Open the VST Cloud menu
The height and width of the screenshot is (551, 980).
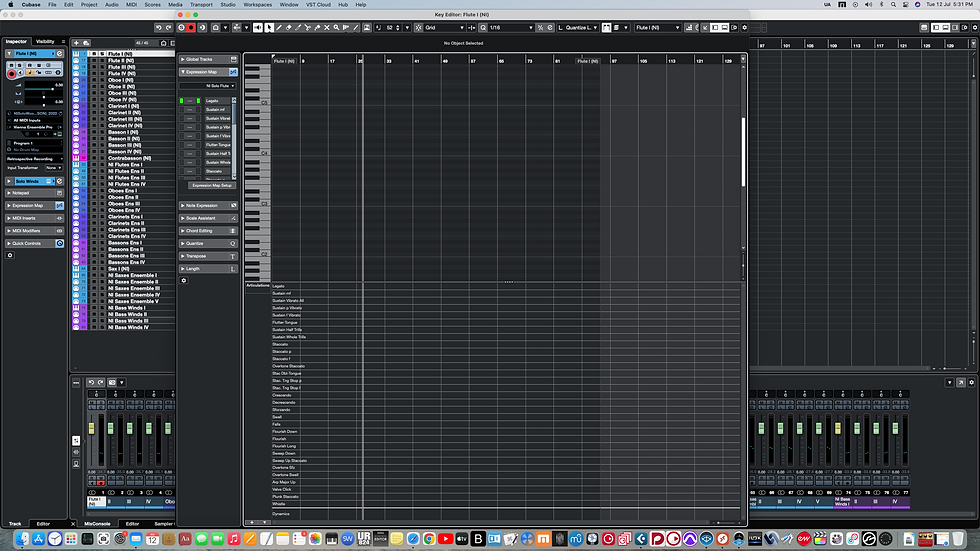click(318, 4)
